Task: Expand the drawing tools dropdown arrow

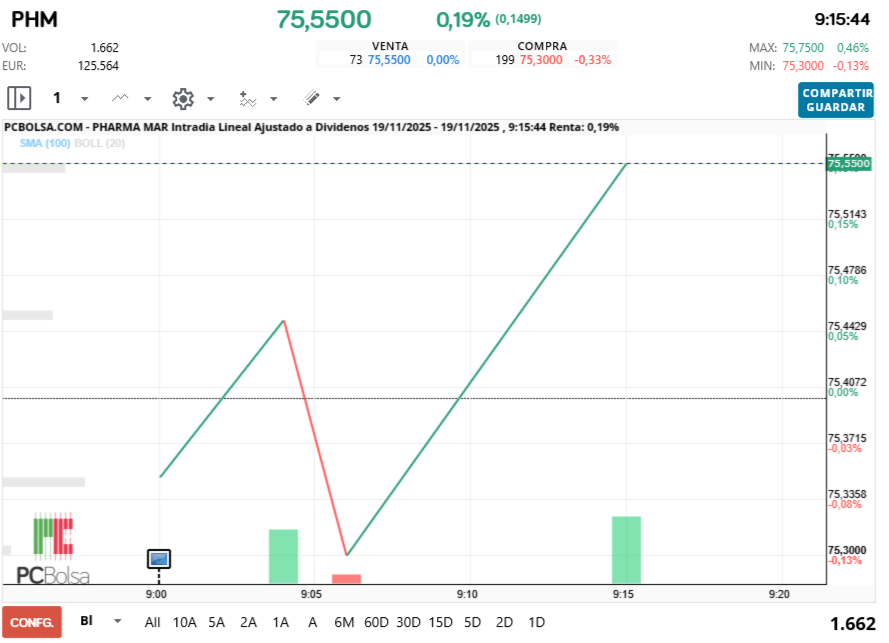Action: point(337,98)
